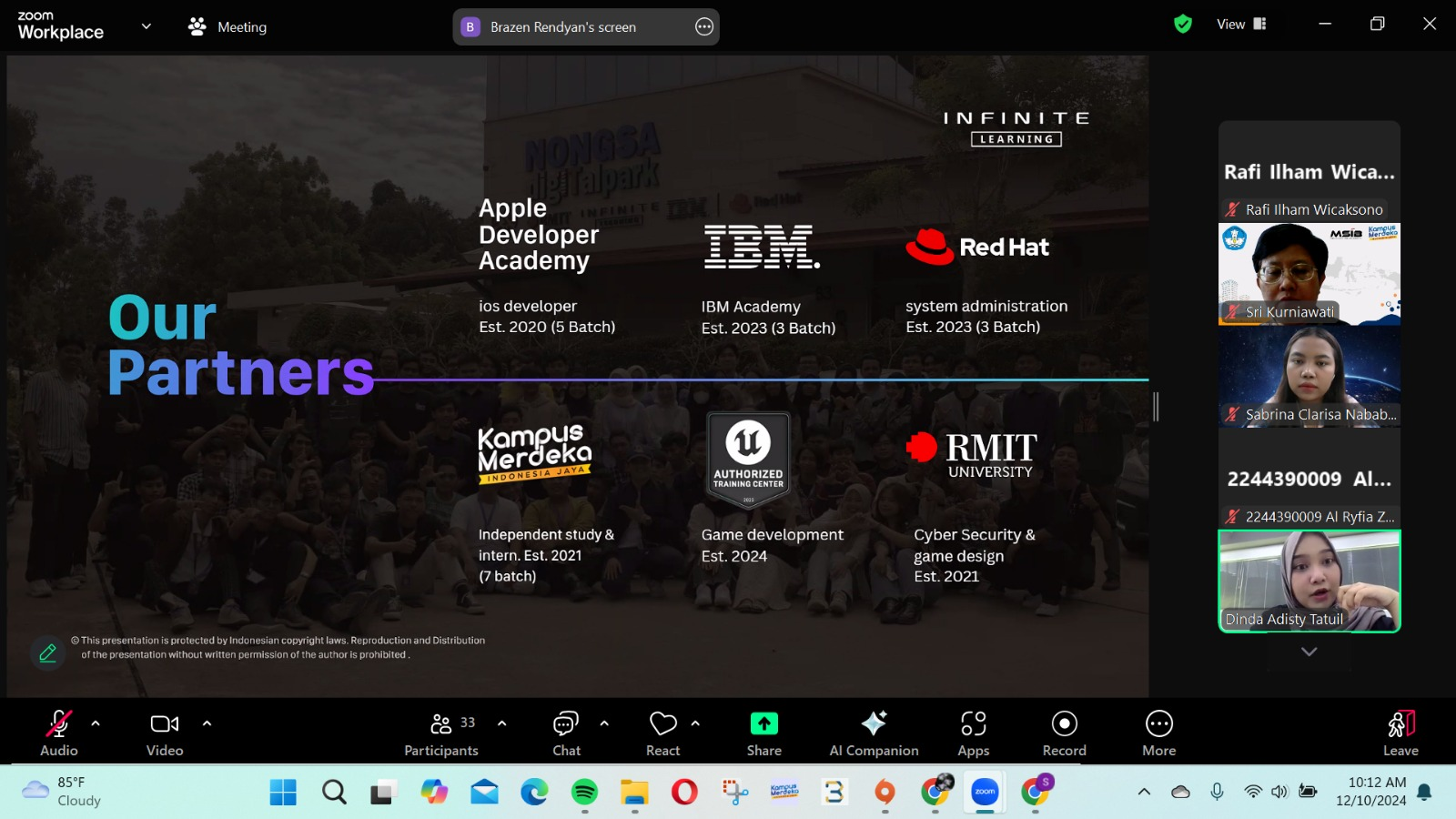Open screen share options ellipsis
The height and width of the screenshot is (819, 1456).
[704, 26]
